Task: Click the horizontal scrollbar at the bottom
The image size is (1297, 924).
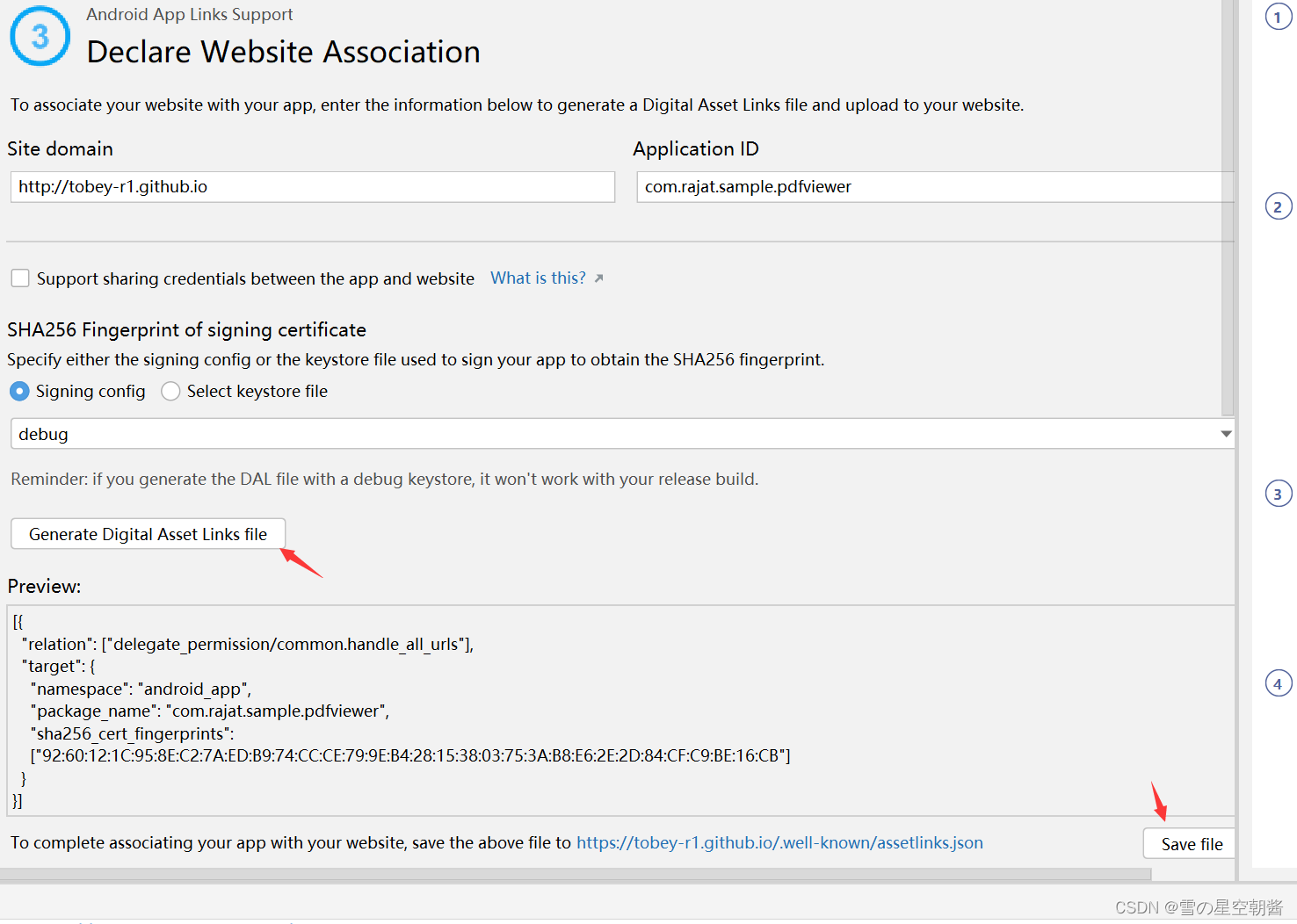Action: [x=576, y=875]
